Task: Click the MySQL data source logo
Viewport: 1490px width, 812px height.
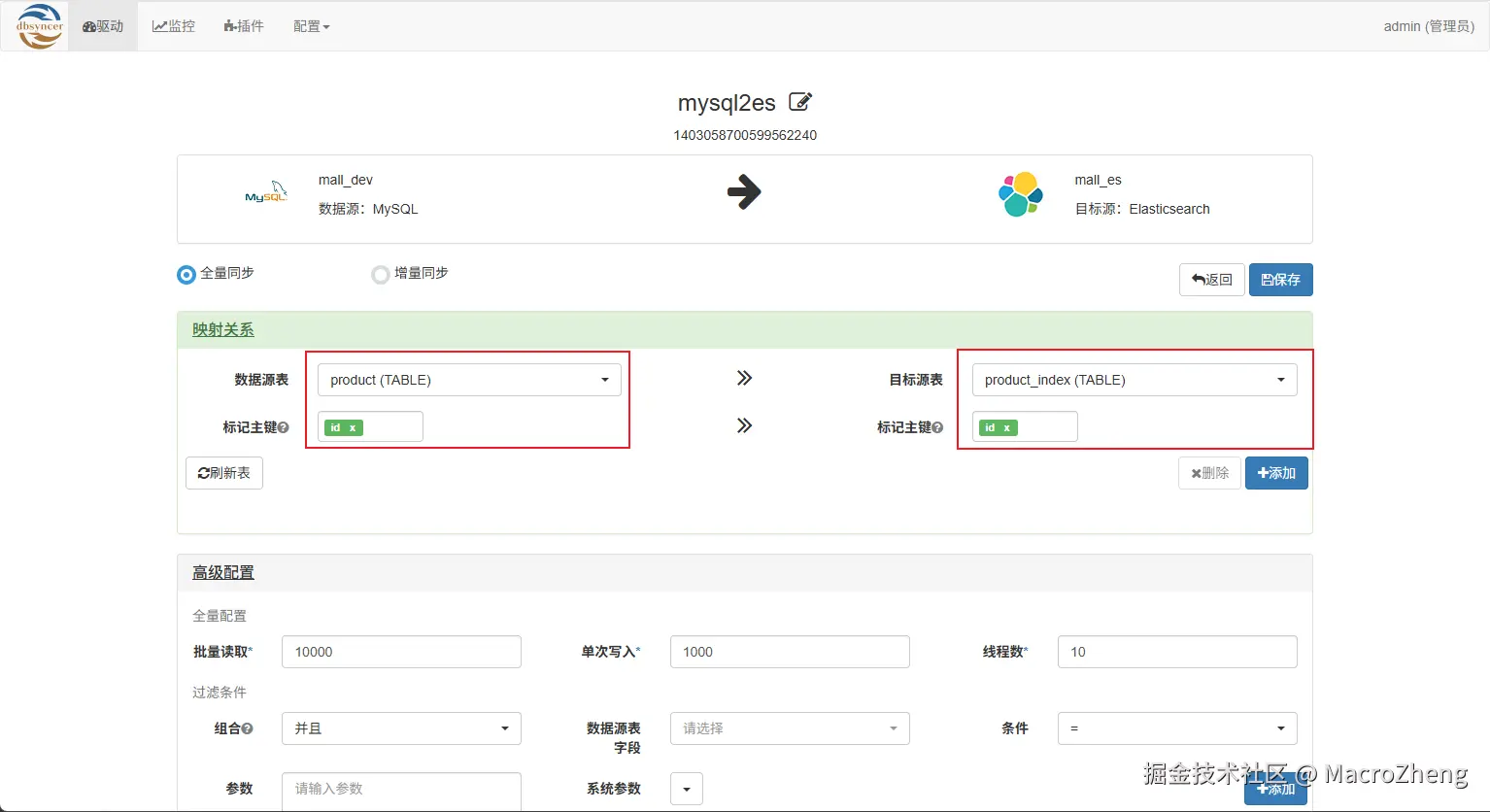Action: pos(265,192)
